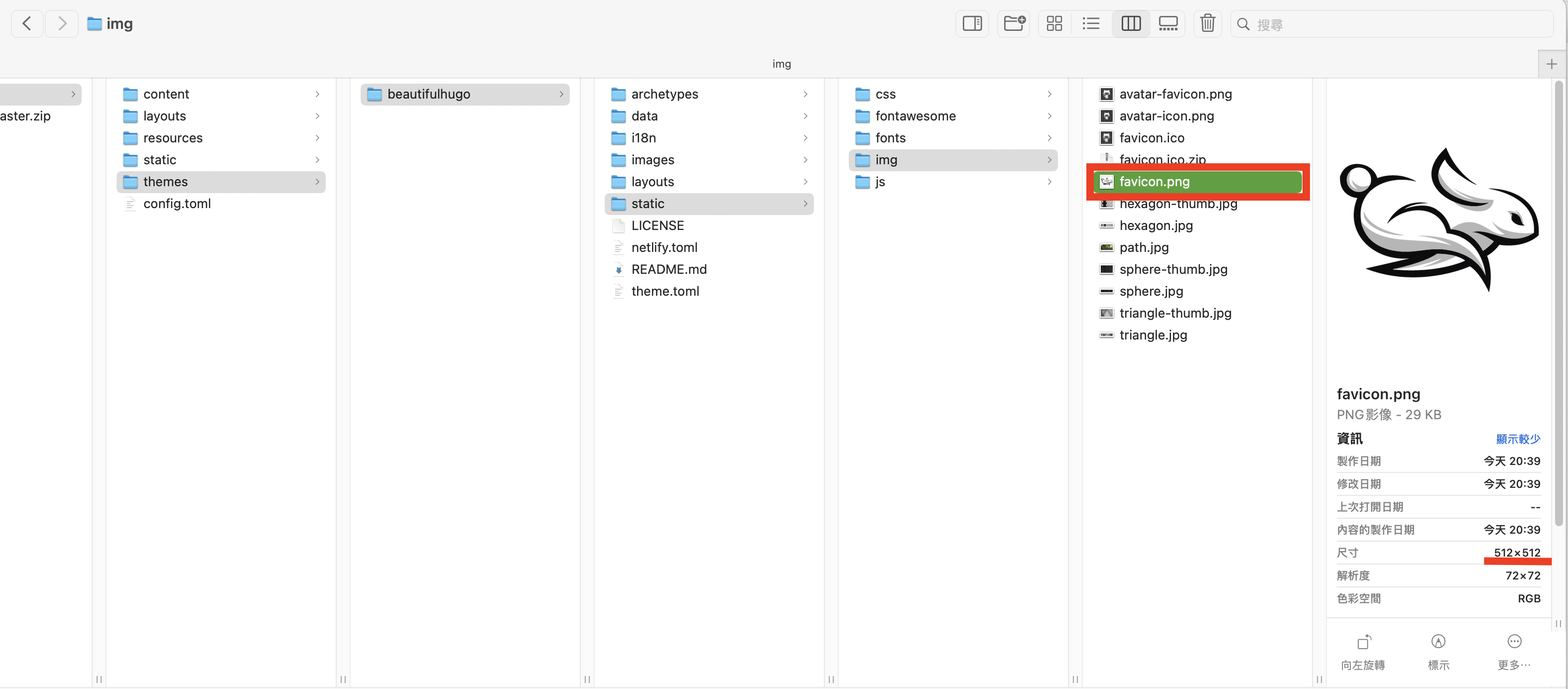
Task: Click the 512×512 size value
Action: [x=1517, y=553]
